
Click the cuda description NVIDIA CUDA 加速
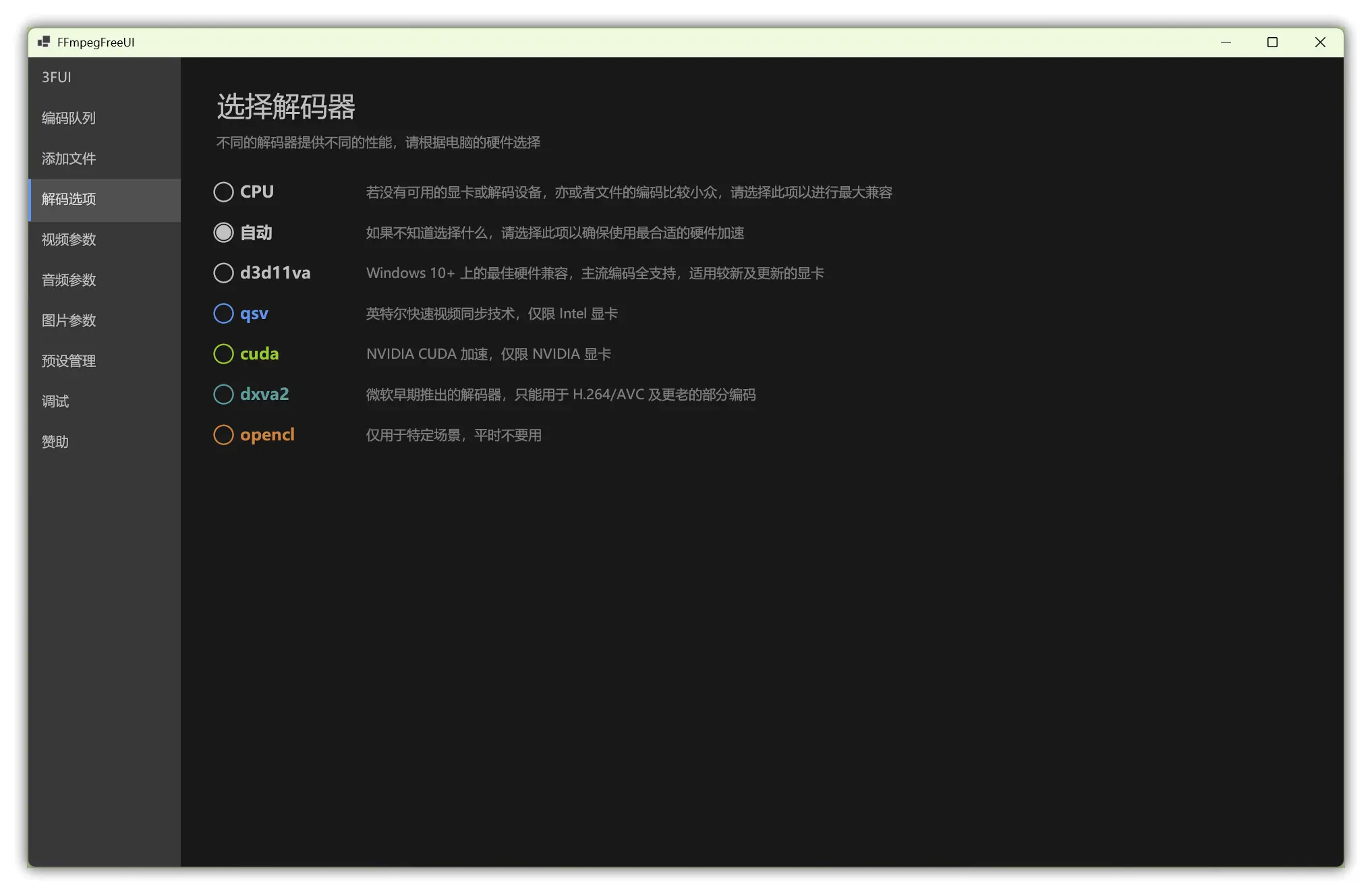click(x=488, y=354)
